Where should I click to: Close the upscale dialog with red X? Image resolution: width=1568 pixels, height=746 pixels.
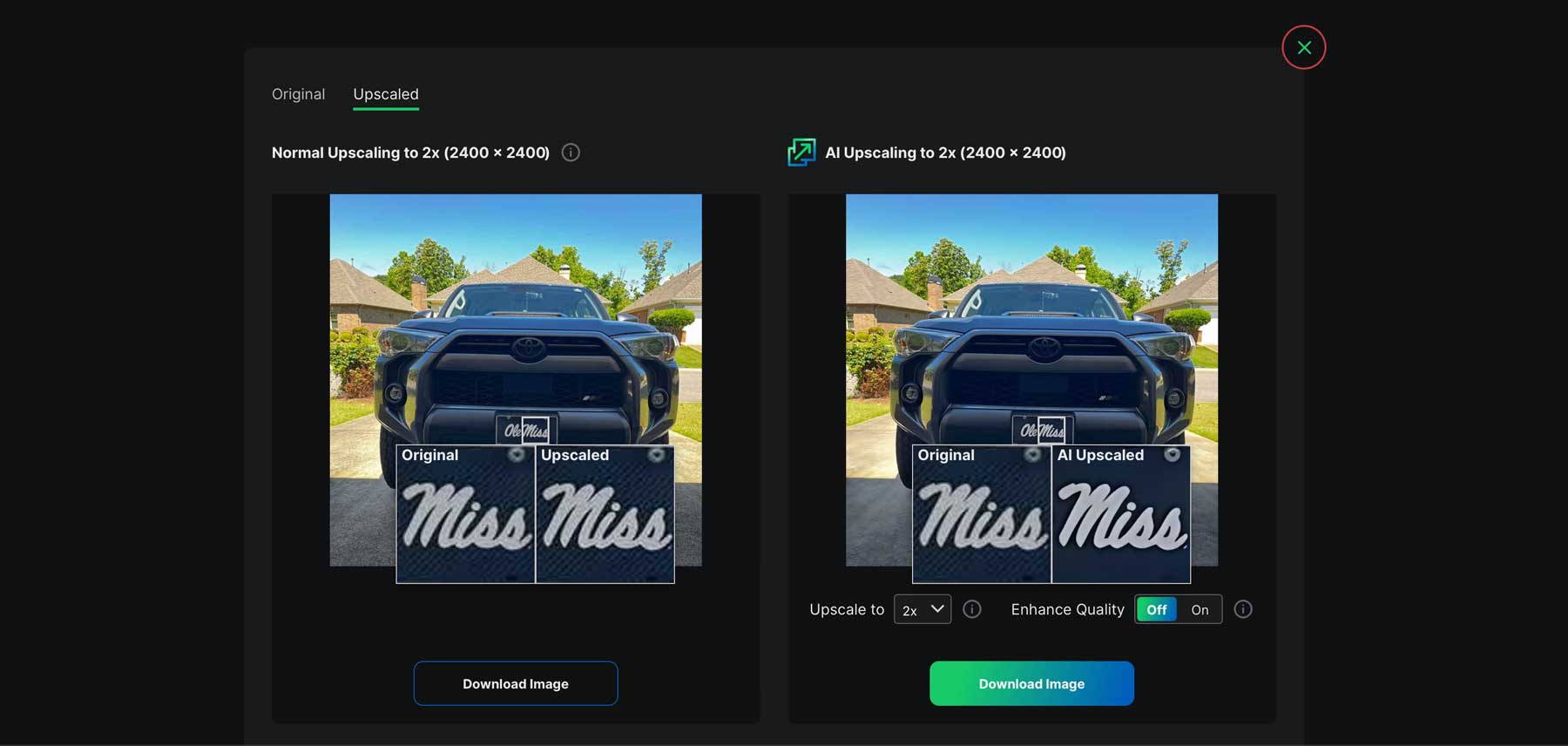[1303, 47]
